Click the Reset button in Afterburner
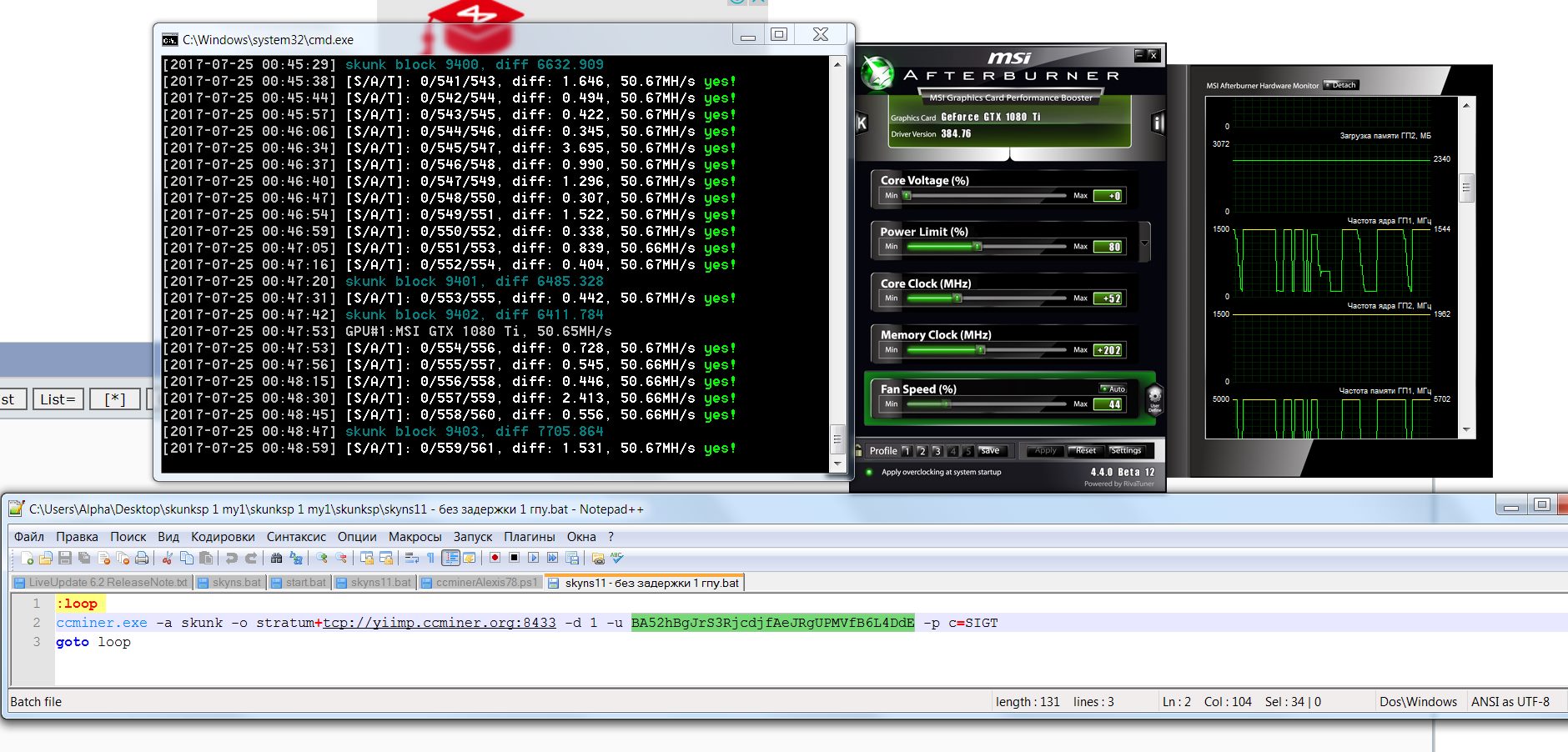The width and height of the screenshot is (1568, 752). 1086,451
